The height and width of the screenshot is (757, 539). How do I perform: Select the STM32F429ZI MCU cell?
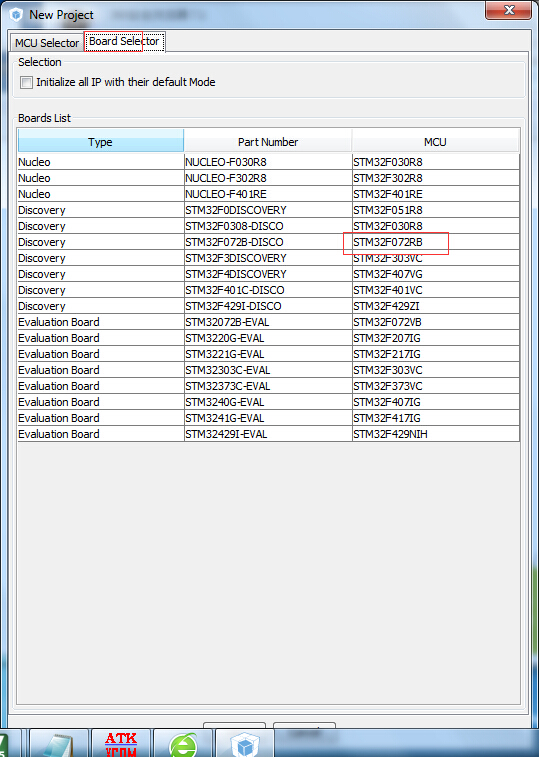(x=436, y=306)
